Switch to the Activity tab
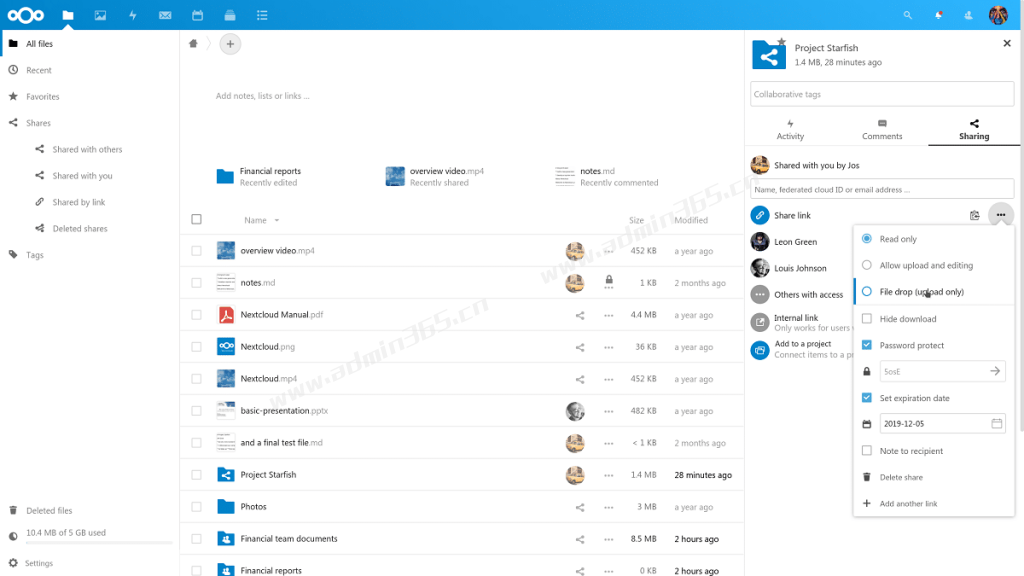 coord(790,129)
